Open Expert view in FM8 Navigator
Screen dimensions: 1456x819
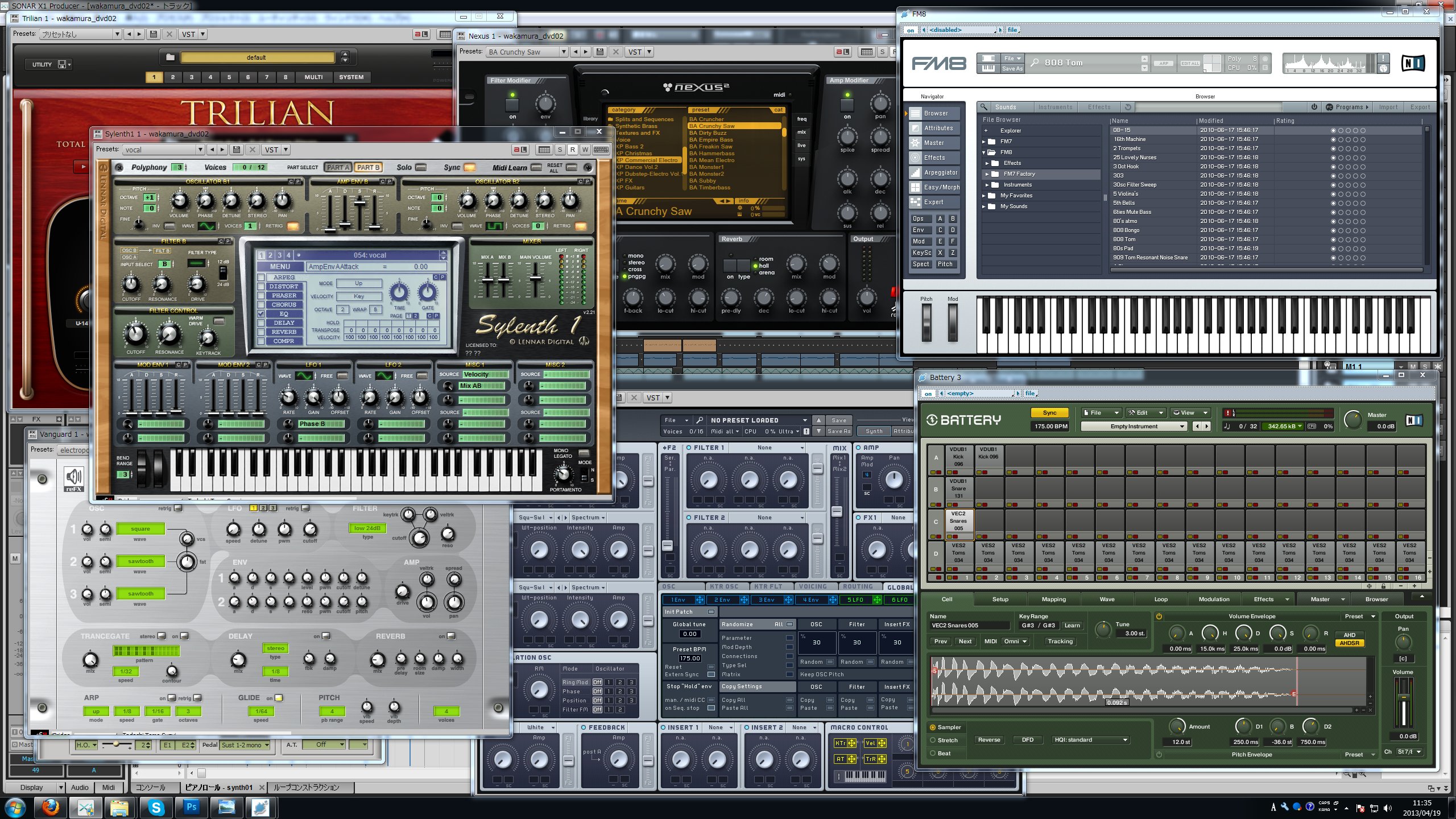click(x=934, y=202)
